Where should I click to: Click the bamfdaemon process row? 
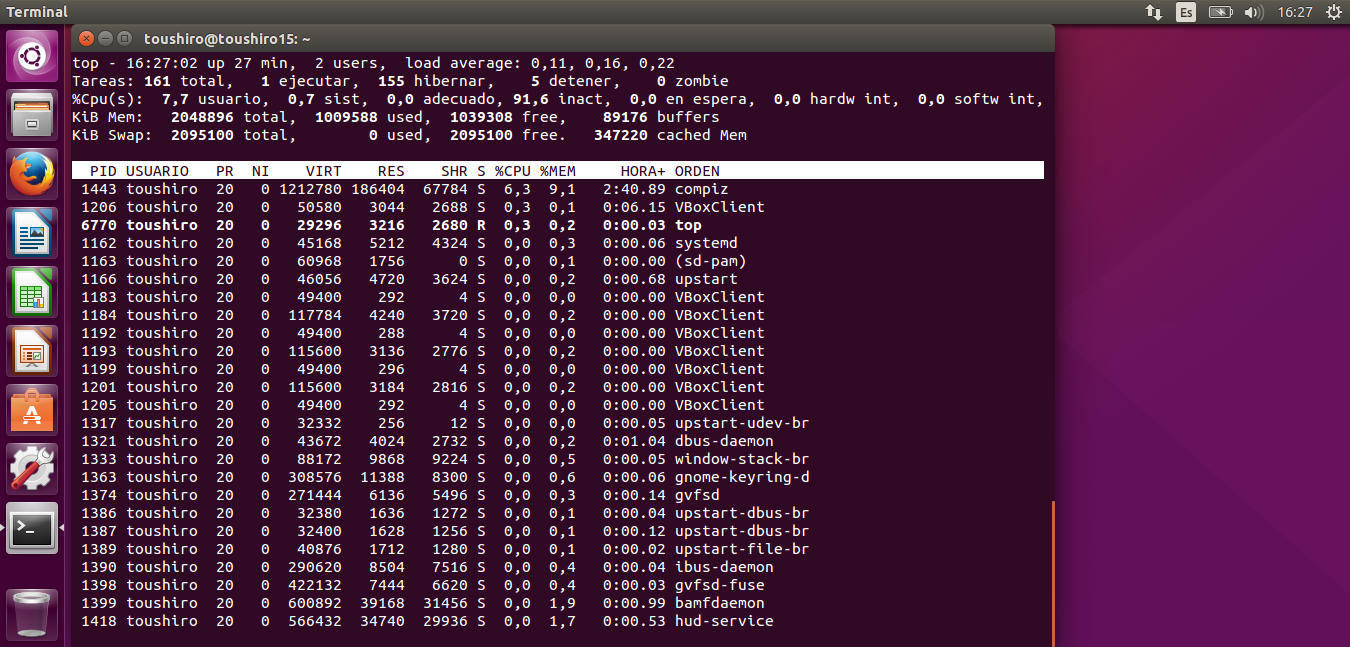[x=558, y=603]
